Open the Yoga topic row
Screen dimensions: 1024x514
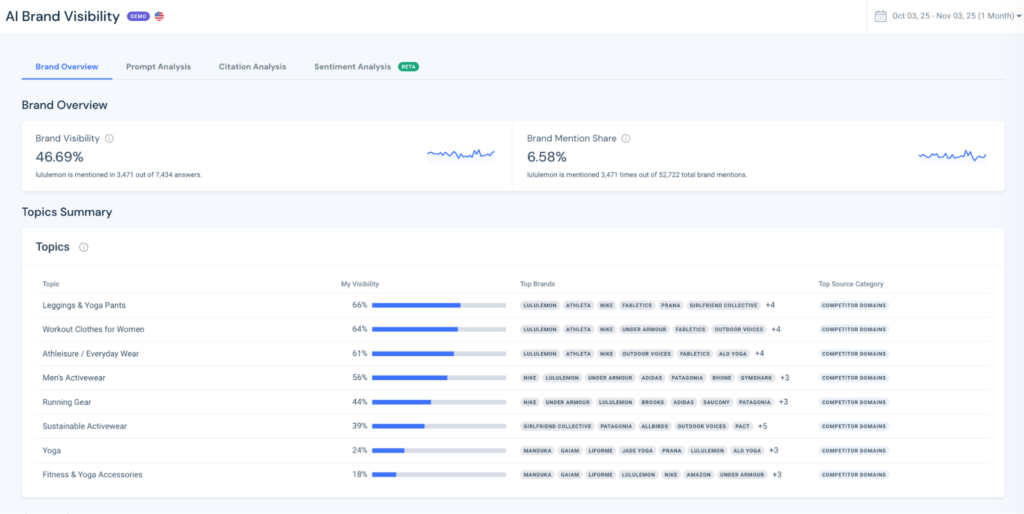[x=52, y=450]
